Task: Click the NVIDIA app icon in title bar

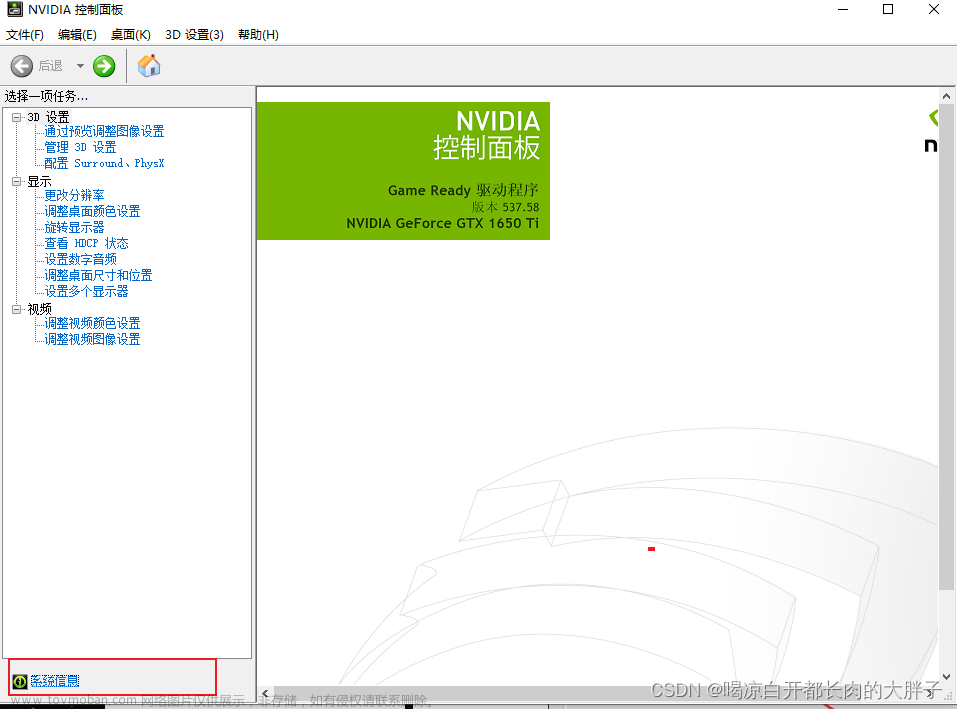Action: (15, 9)
